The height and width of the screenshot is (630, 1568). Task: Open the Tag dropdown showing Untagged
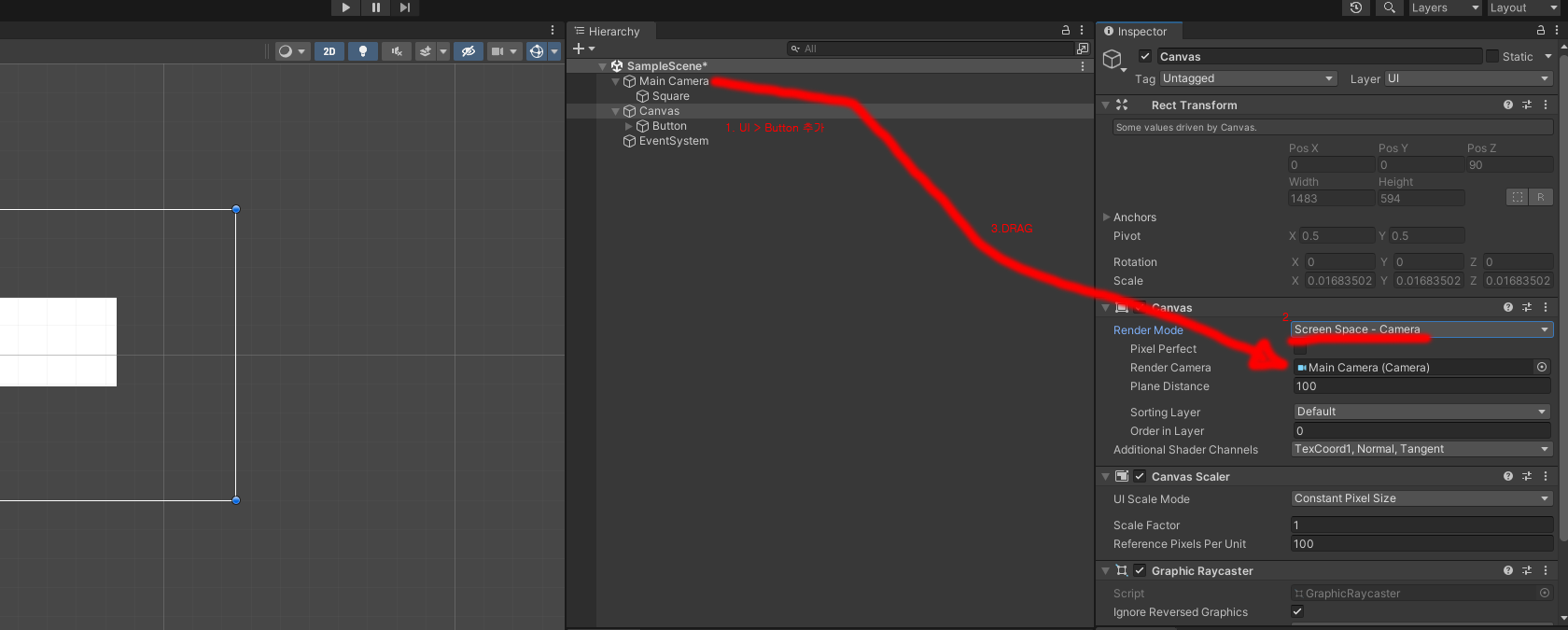[x=1248, y=78]
